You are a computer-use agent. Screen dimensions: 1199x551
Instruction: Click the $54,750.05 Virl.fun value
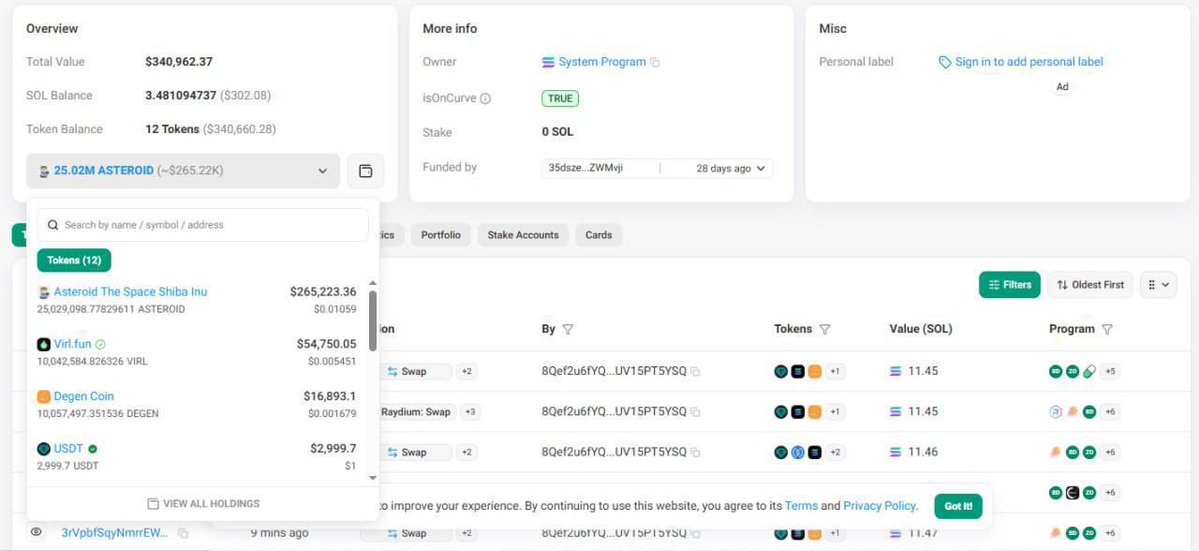tap(327, 345)
